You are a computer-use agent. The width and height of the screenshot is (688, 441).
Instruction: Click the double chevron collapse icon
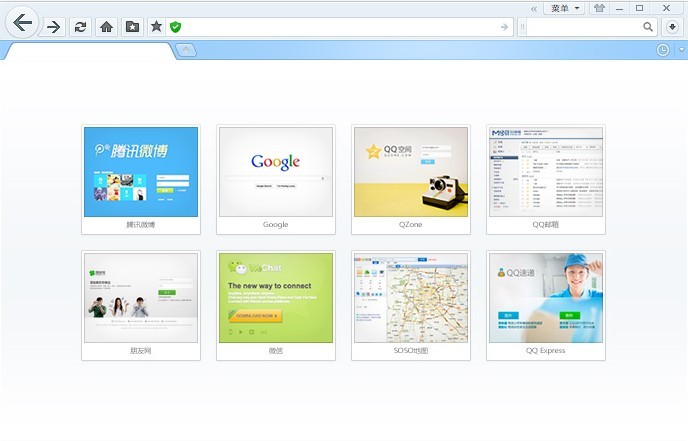click(534, 9)
